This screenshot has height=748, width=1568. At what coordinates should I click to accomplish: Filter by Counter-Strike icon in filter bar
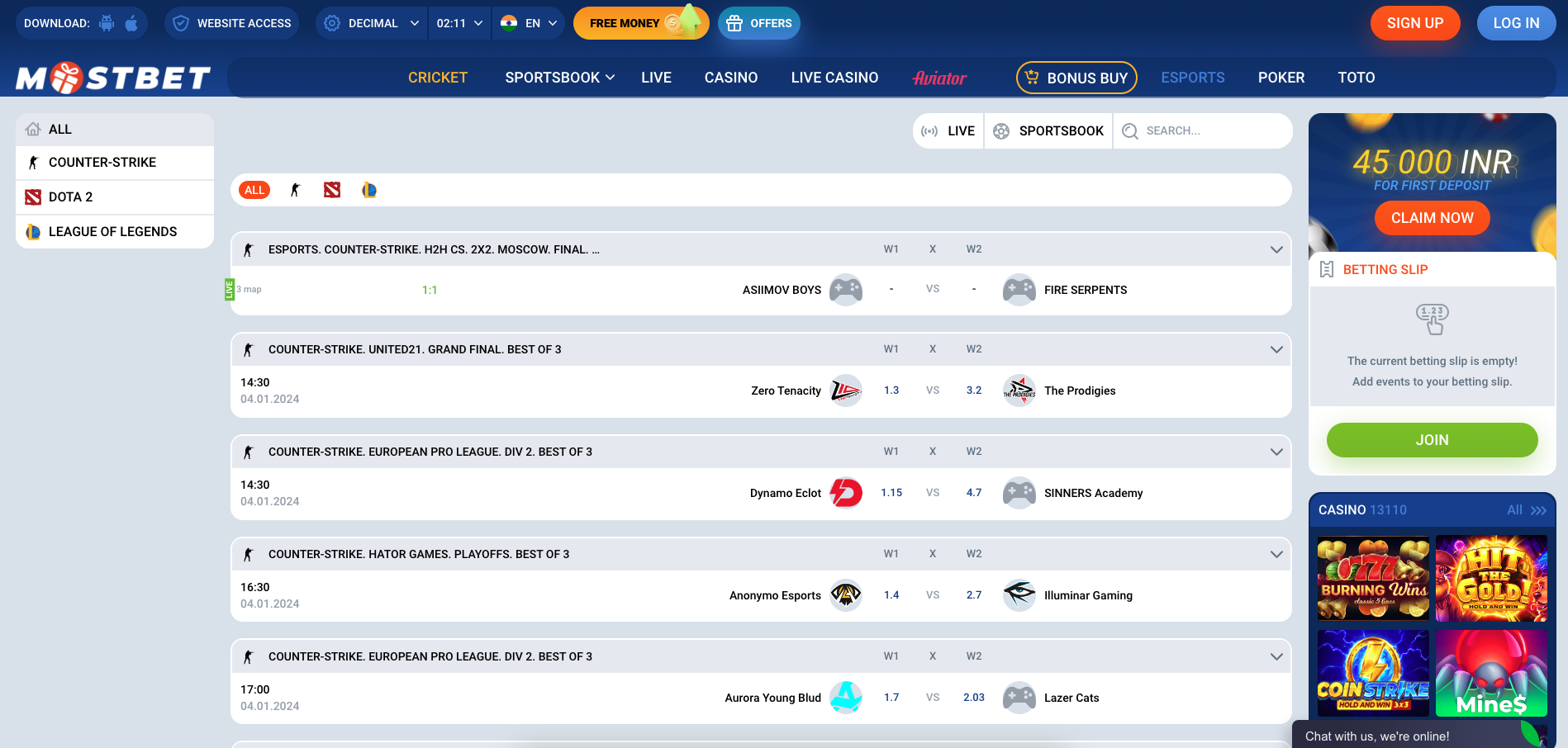pos(295,190)
